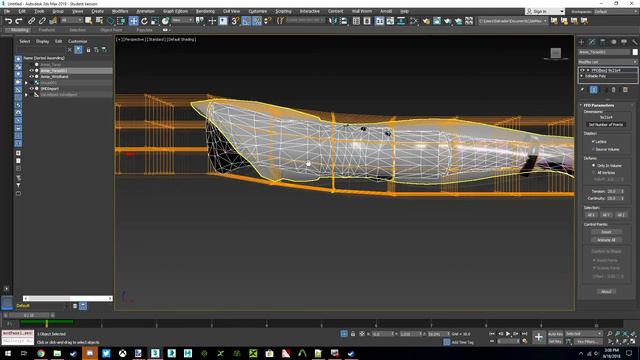
Task: Click the time slider frame handle
Action: tap(29, 316)
